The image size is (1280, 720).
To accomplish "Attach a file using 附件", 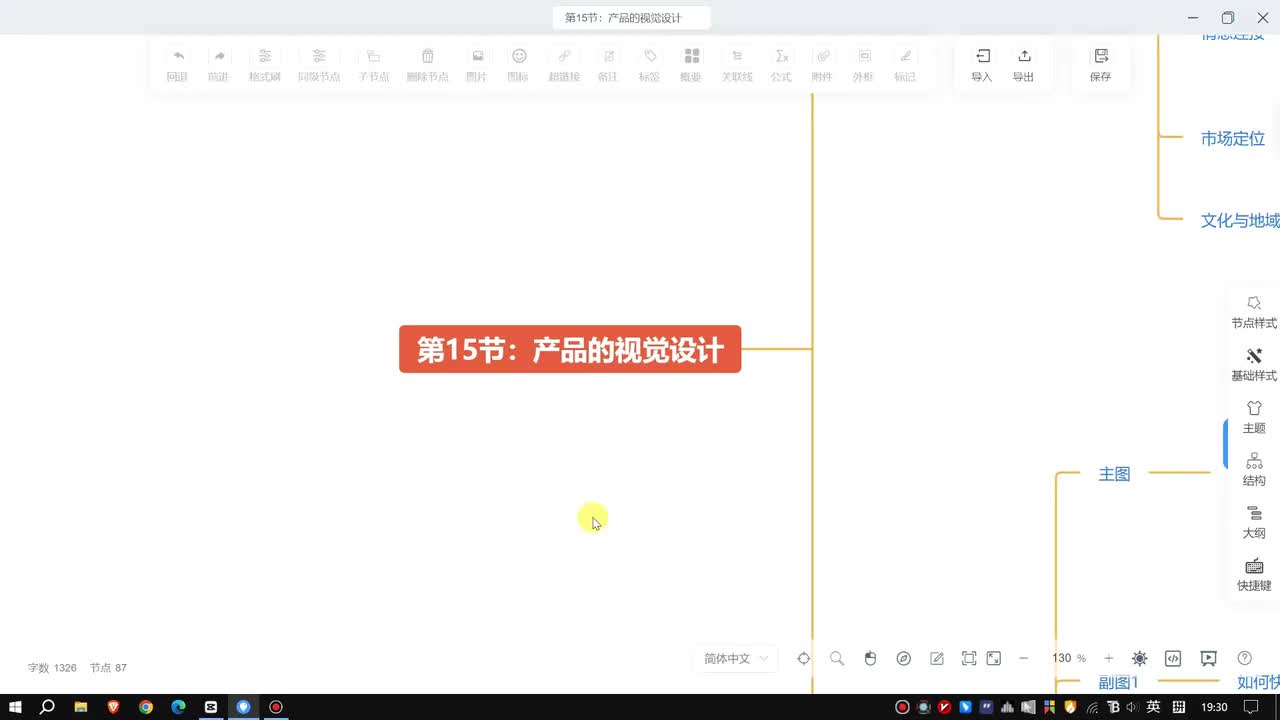I will click(822, 65).
